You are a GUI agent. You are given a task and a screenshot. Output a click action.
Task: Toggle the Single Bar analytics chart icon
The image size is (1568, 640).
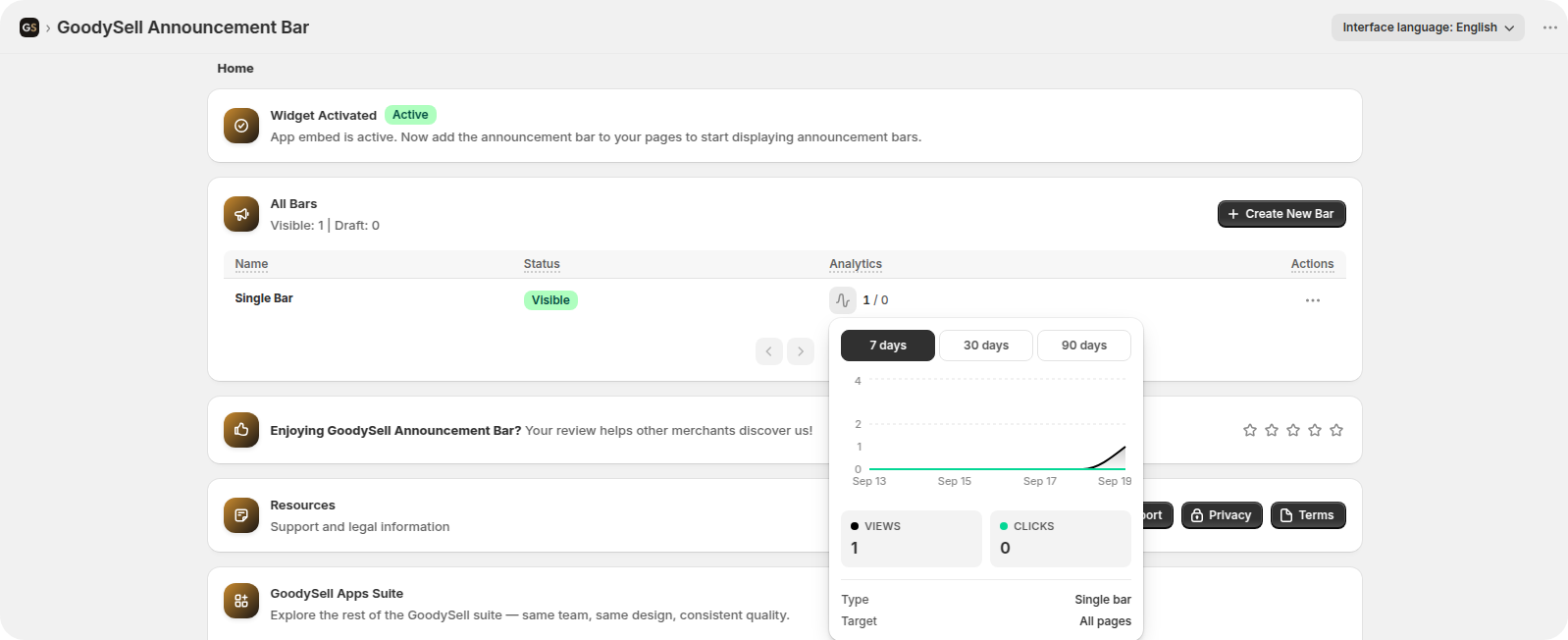click(x=843, y=300)
